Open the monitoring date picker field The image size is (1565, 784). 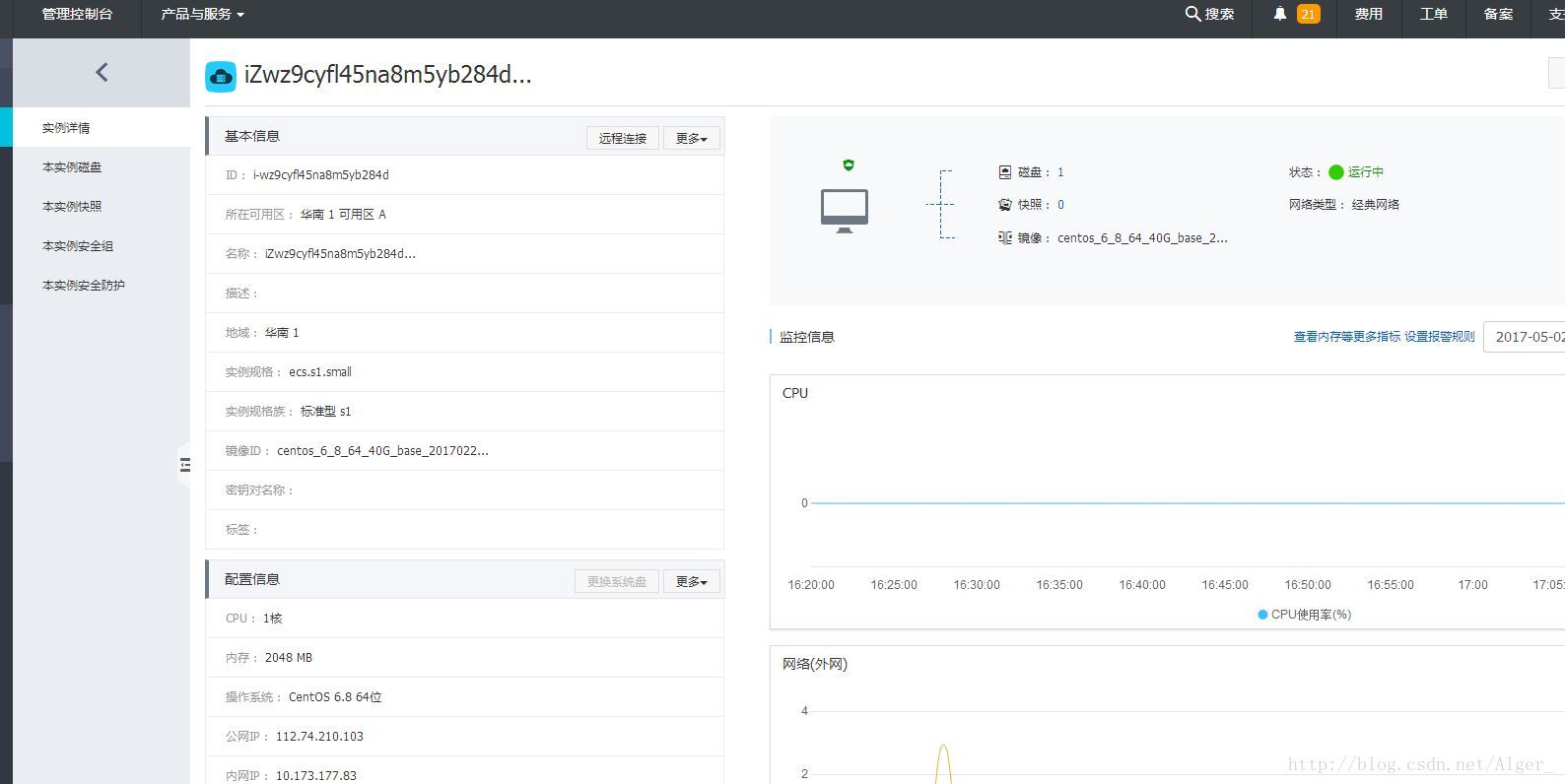(1524, 337)
